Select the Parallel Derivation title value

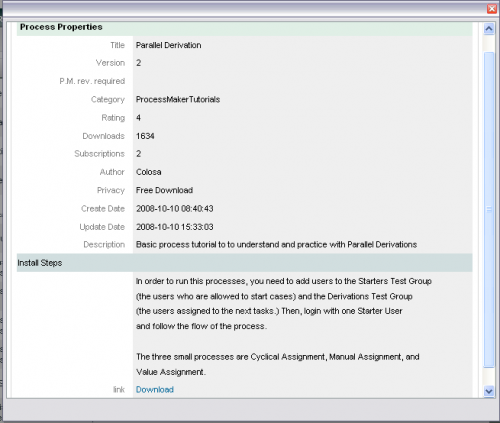(x=168, y=45)
